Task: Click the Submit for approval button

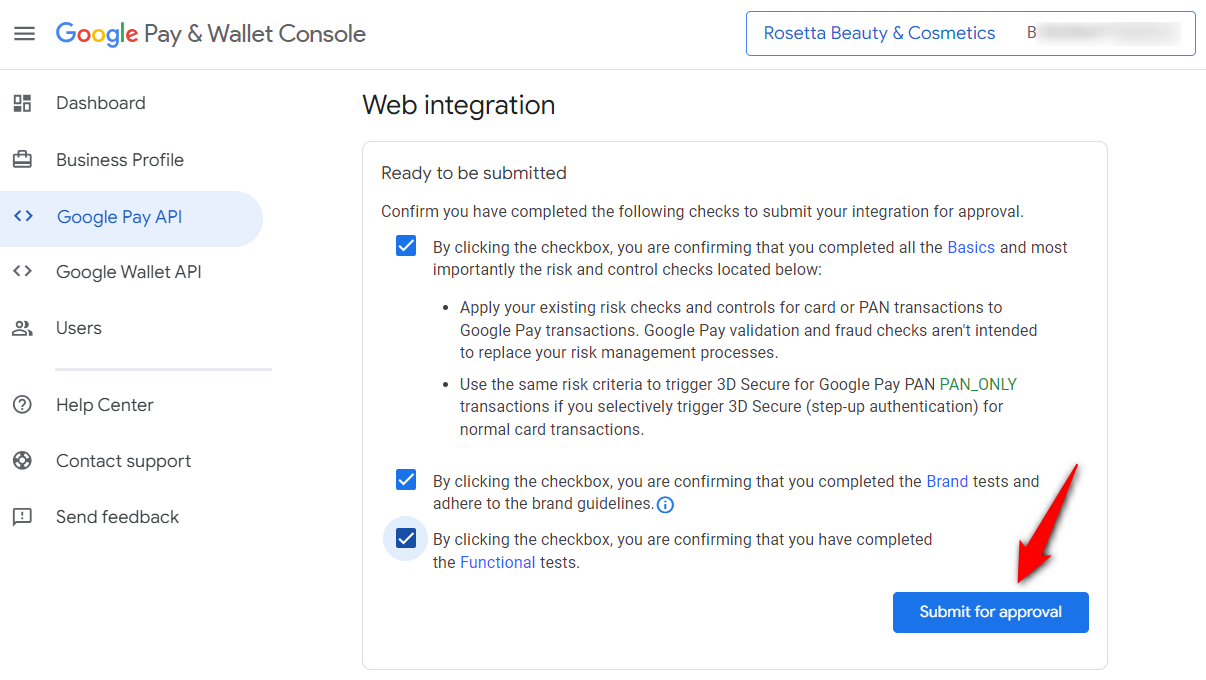Action: (990, 612)
